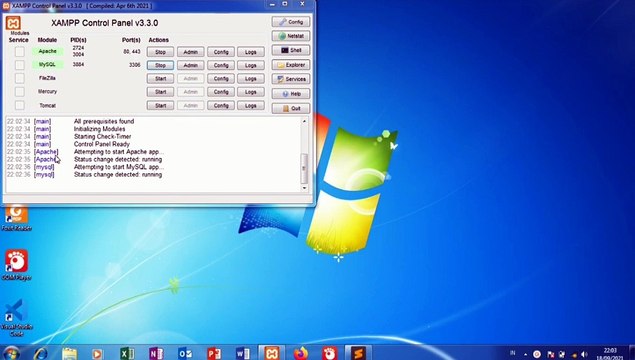Open the taskbar clock showing 22:03
The width and height of the screenshot is (635, 360).
(x=609, y=354)
